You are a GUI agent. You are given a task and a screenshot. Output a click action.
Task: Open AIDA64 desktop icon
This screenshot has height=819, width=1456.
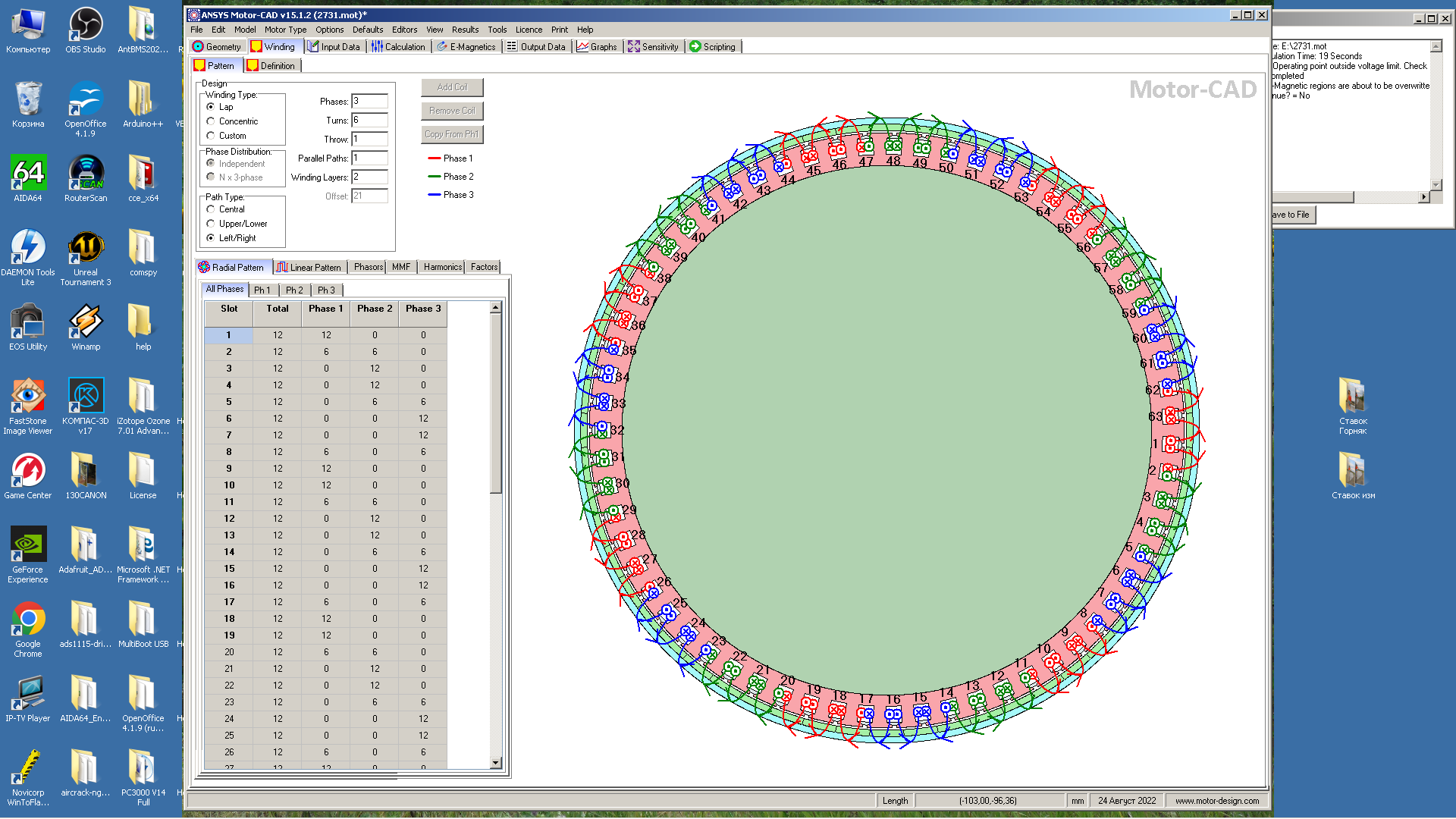(28, 179)
